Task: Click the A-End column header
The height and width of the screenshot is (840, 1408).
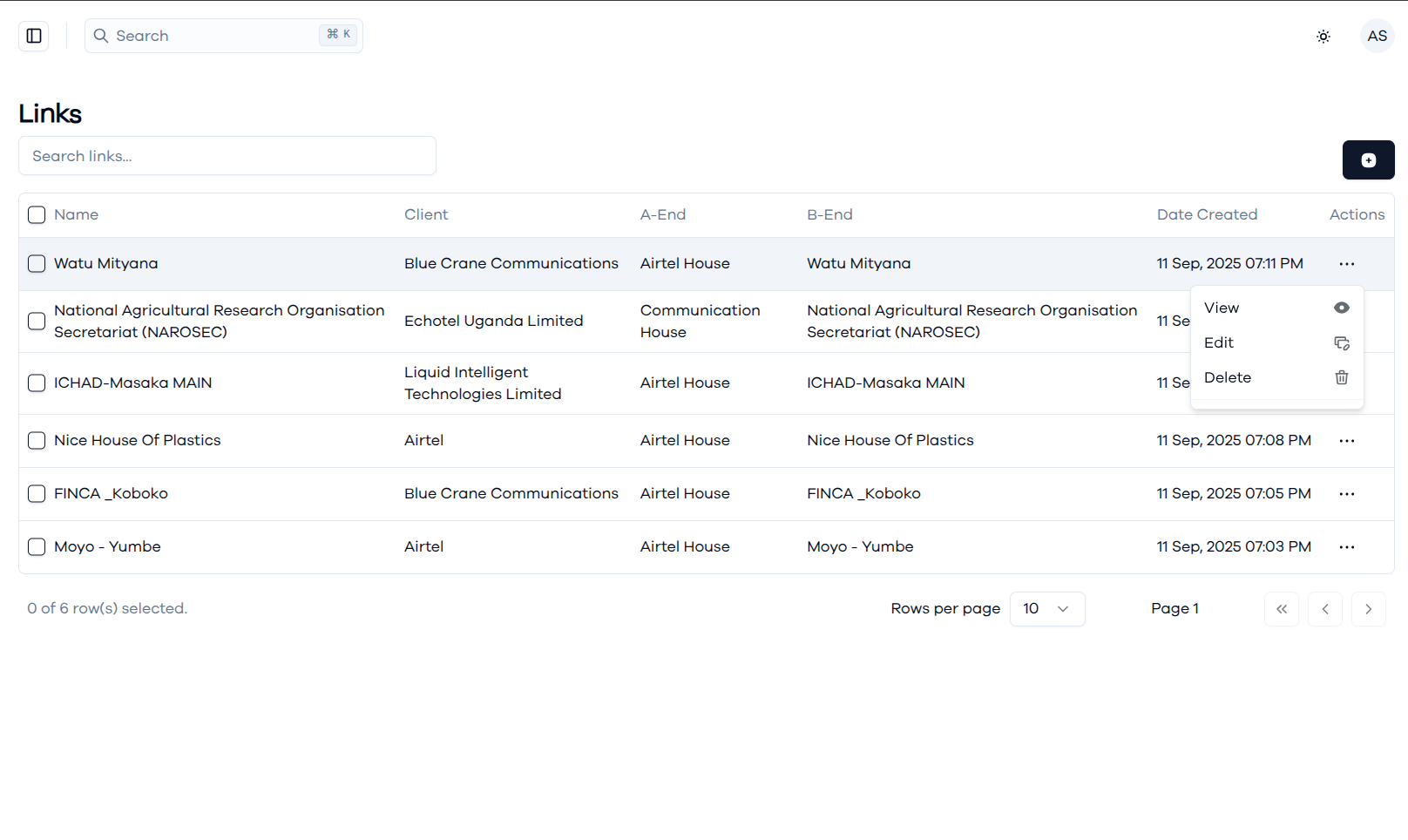Action: click(663, 215)
